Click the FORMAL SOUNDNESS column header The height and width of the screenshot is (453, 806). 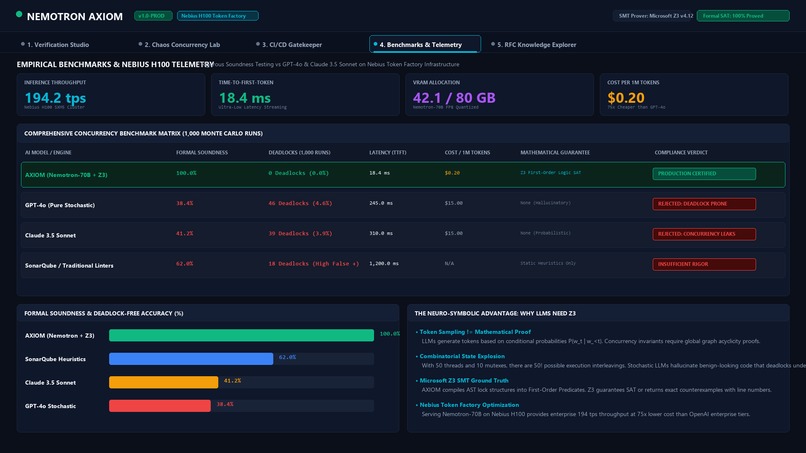click(202, 153)
